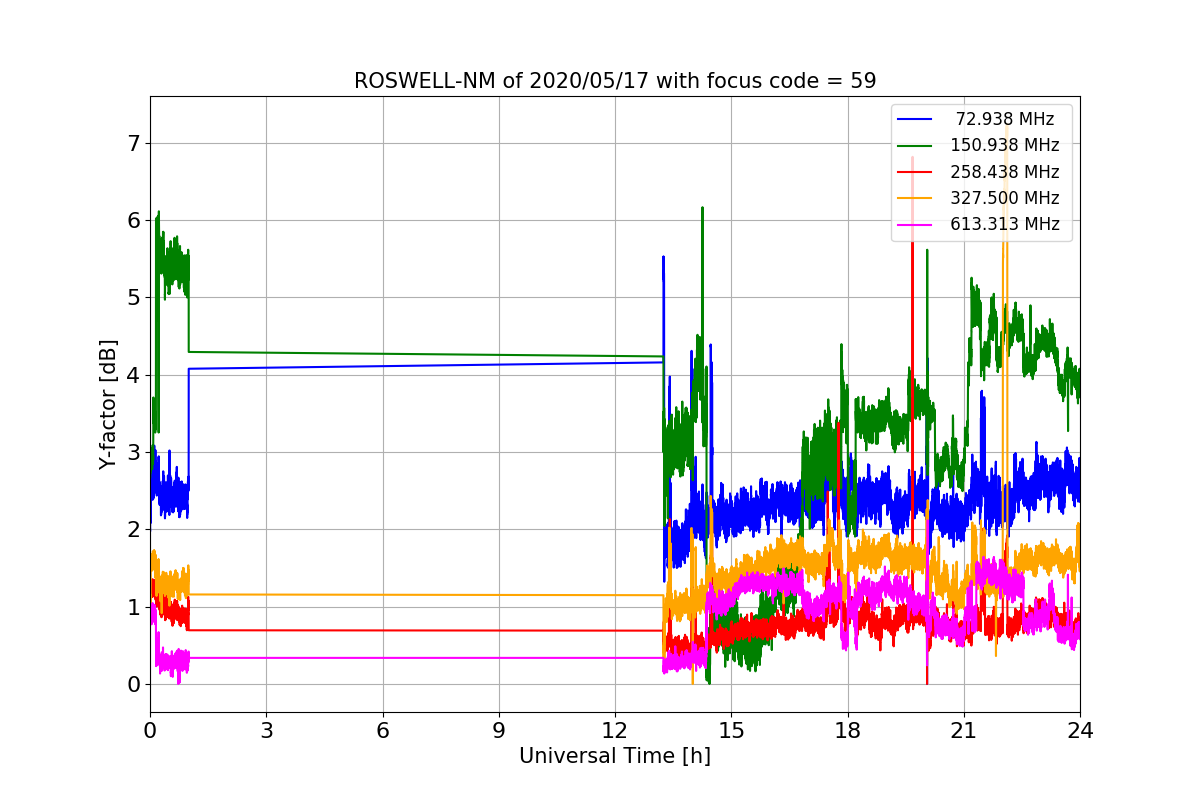Click the y-axis tick label 3
Screen dimensions: 1200x800
pyautogui.click(x=133, y=453)
